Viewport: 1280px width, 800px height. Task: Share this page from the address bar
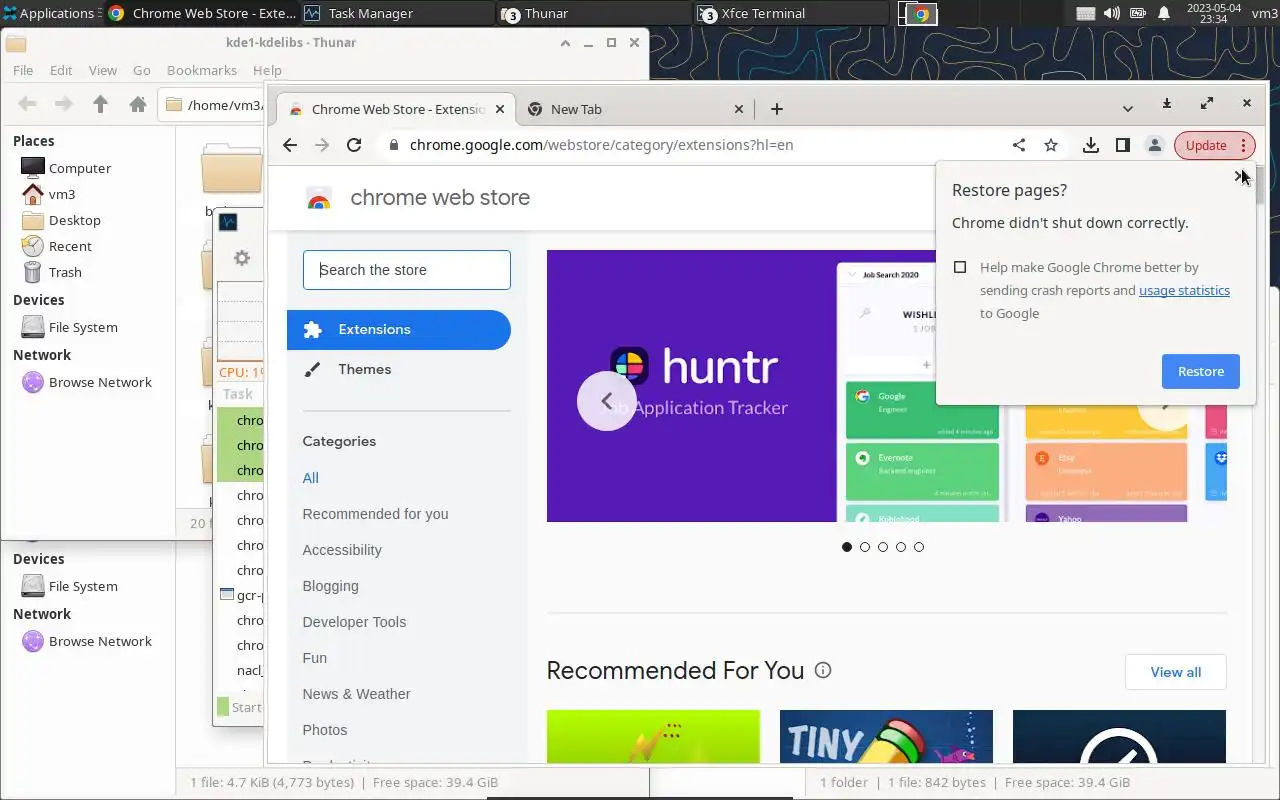1019,145
